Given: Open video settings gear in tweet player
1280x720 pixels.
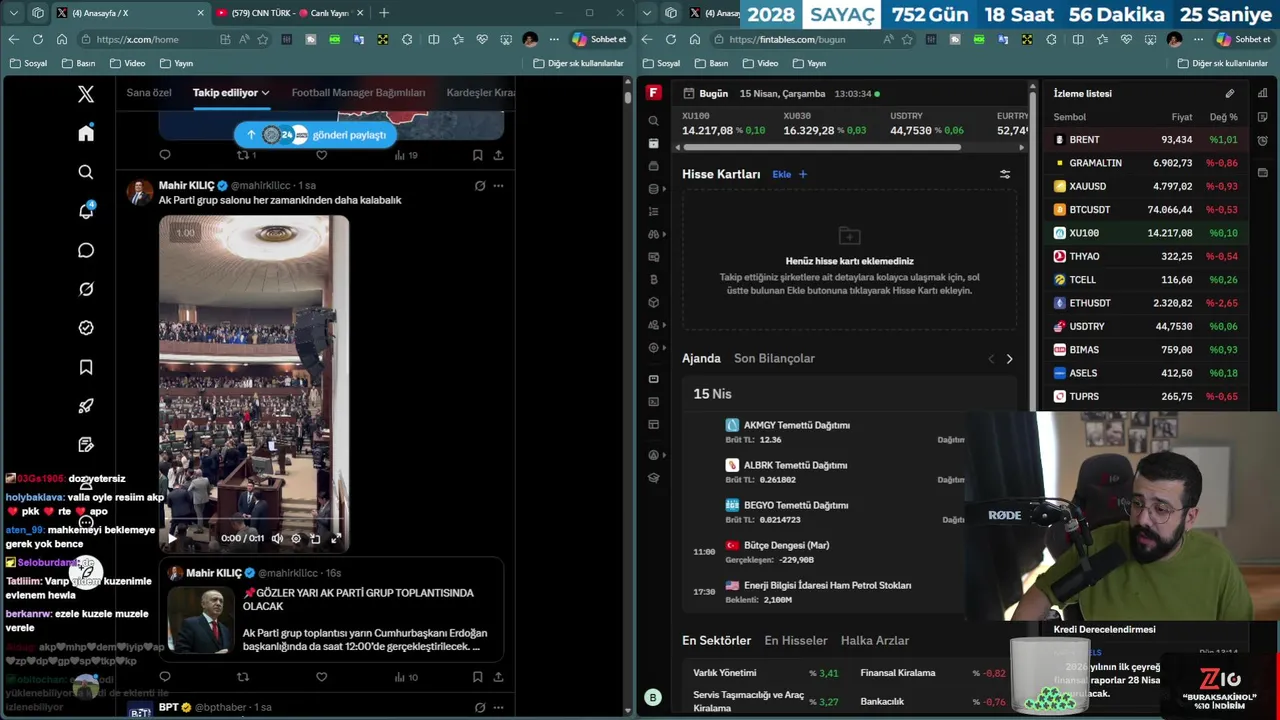Looking at the screenshot, I should (296, 538).
